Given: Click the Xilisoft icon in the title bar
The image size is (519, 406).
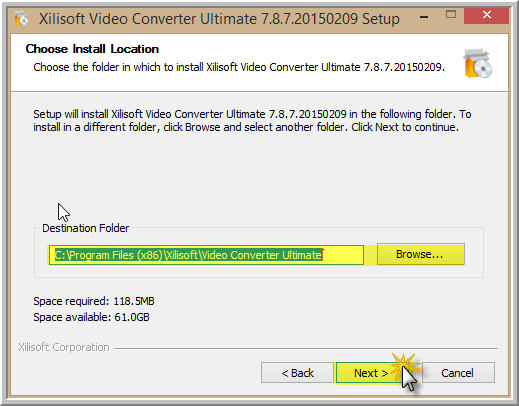Looking at the screenshot, I should [x=21, y=19].
